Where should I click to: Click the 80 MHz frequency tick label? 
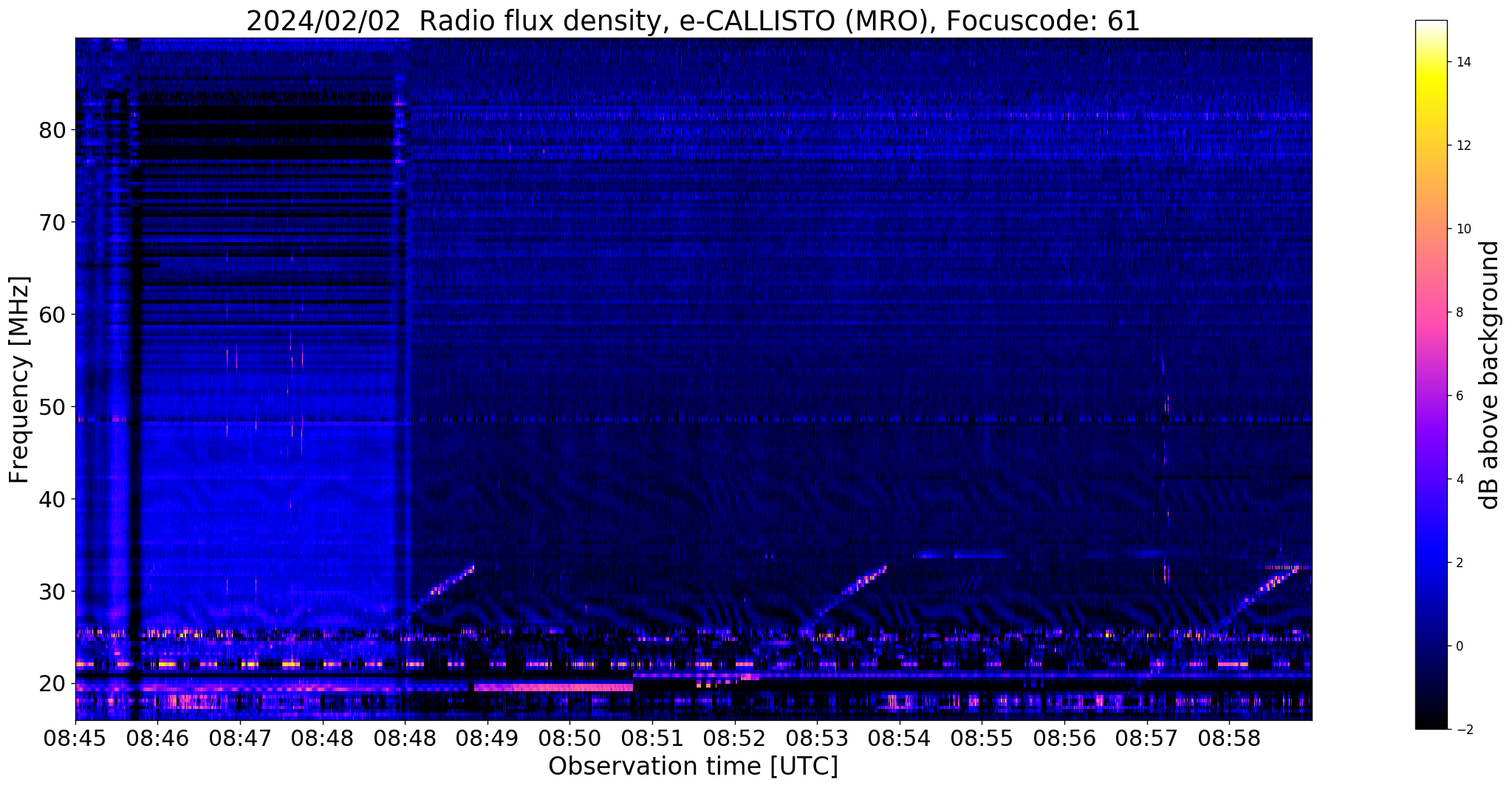pos(52,130)
